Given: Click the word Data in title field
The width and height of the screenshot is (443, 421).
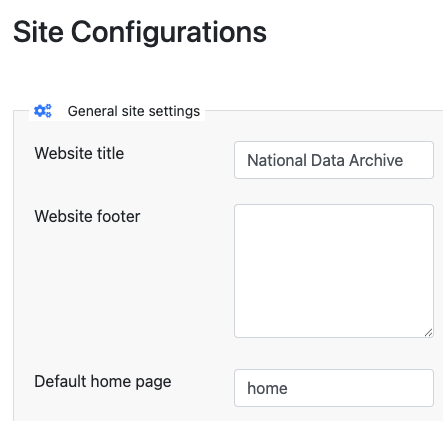Looking at the screenshot, I should [x=328, y=160].
